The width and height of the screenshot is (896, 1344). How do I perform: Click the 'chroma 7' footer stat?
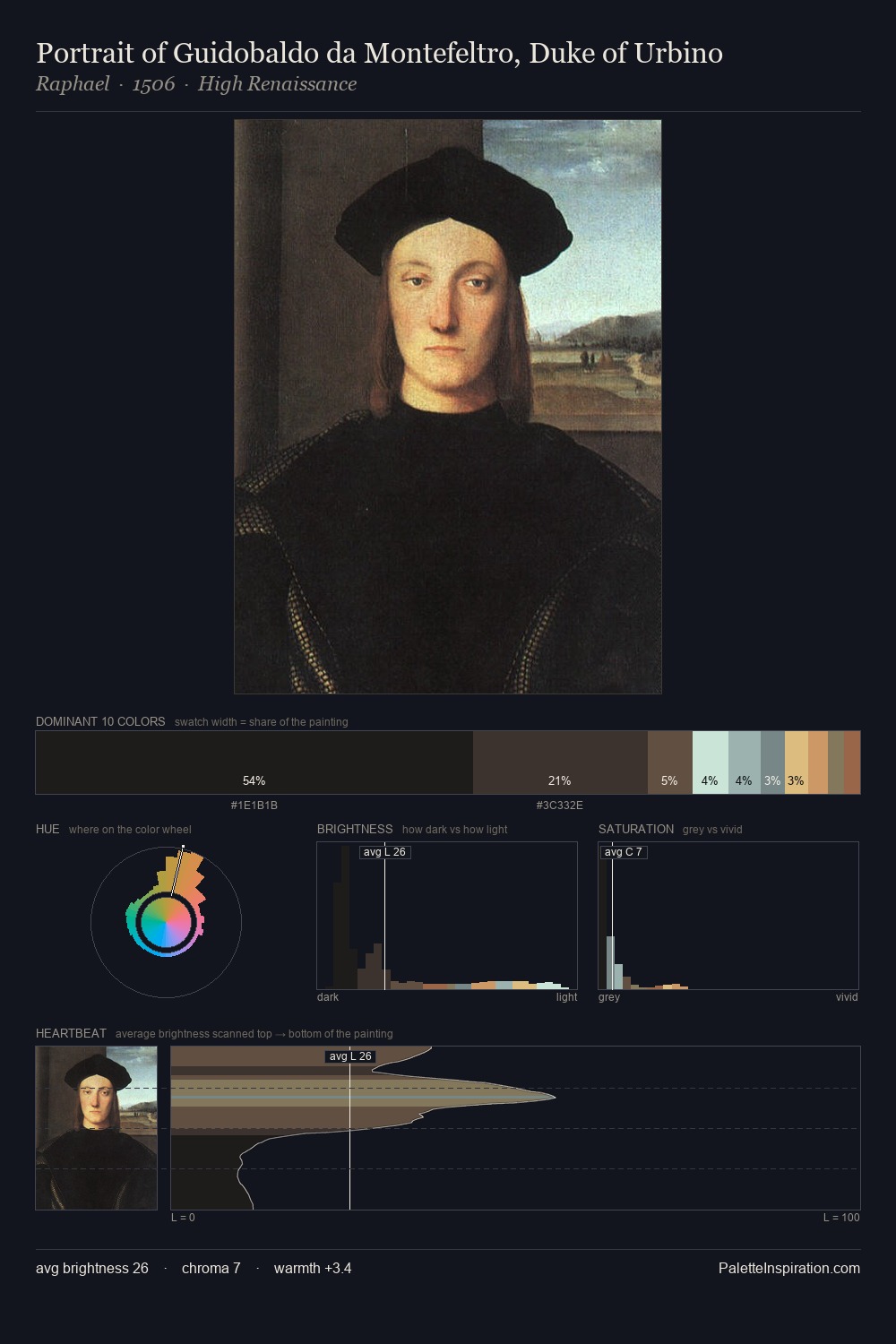(211, 1268)
